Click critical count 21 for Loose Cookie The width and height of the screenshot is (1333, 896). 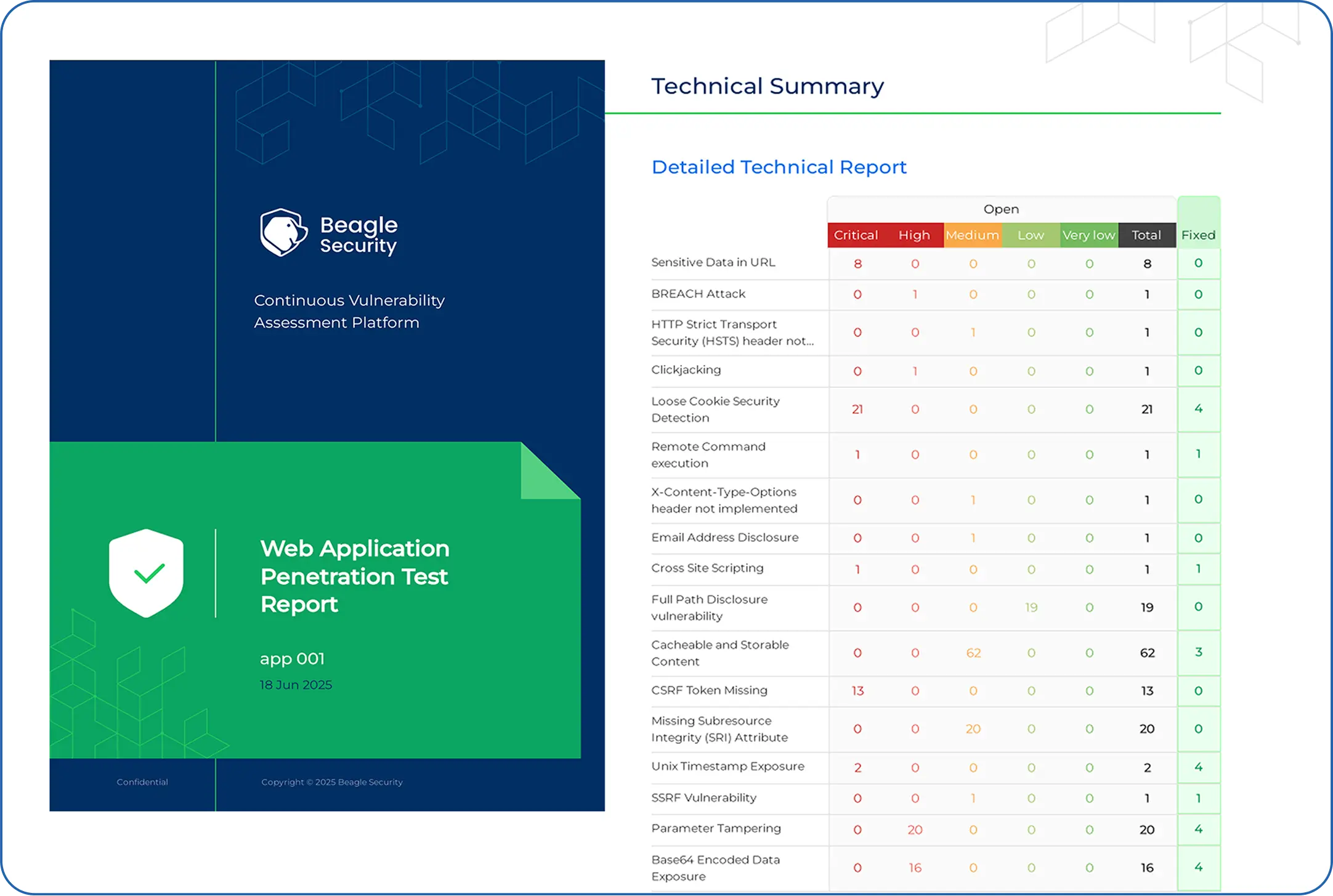click(857, 410)
